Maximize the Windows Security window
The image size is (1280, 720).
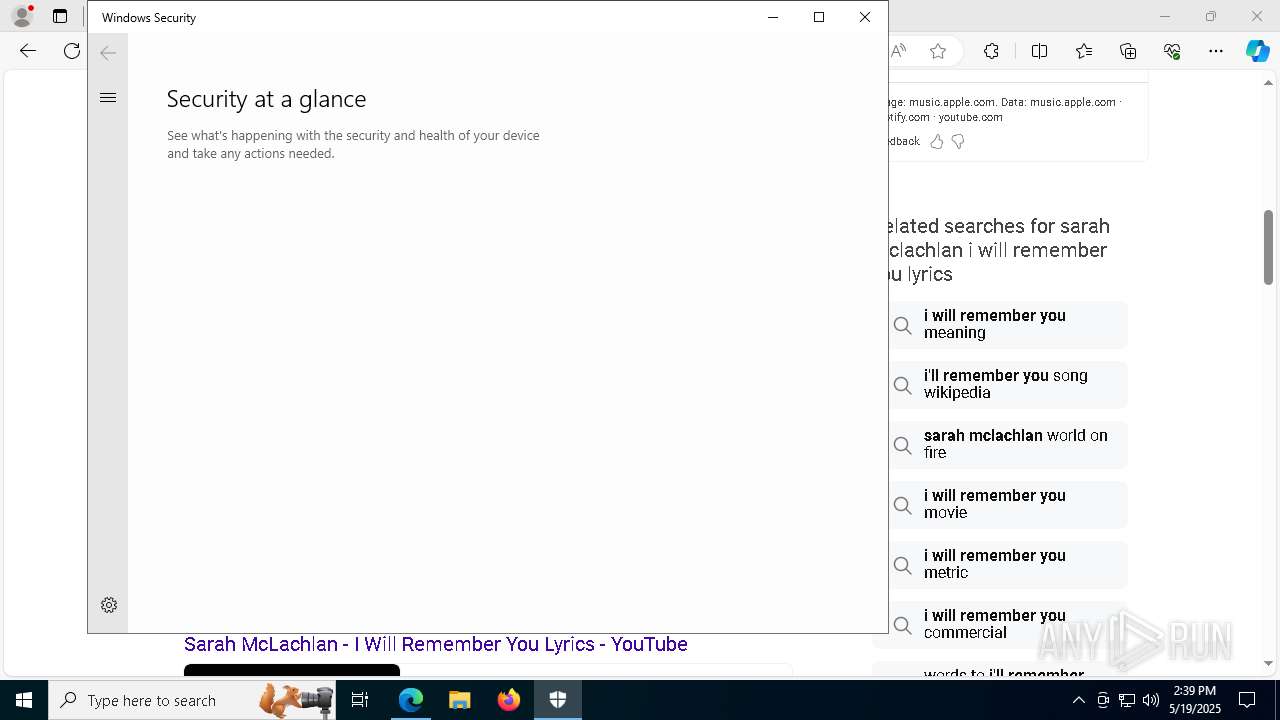[819, 17]
